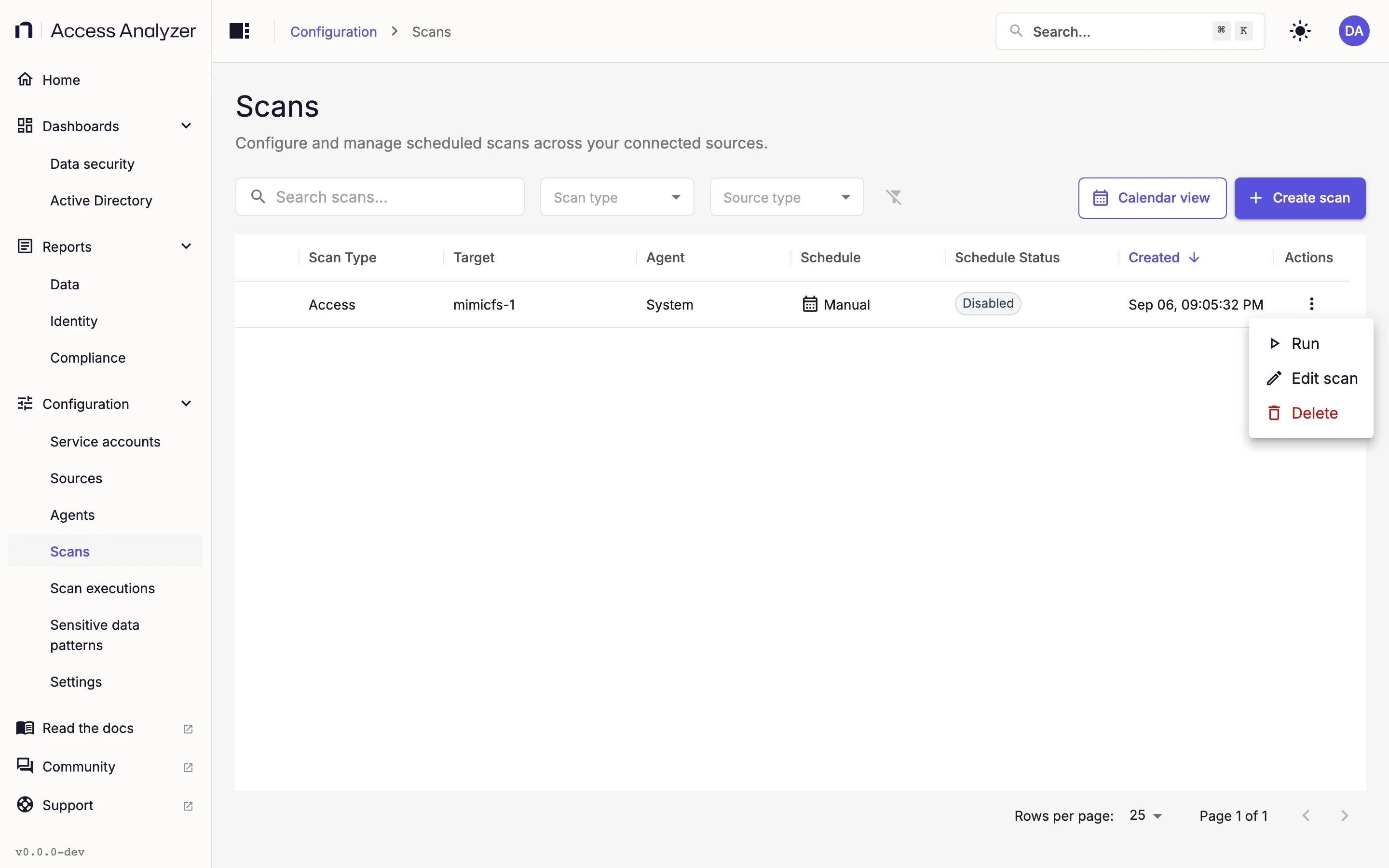Clear filters with the crossed funnel icon
The image size is (1389, 868).
[894, 197]
